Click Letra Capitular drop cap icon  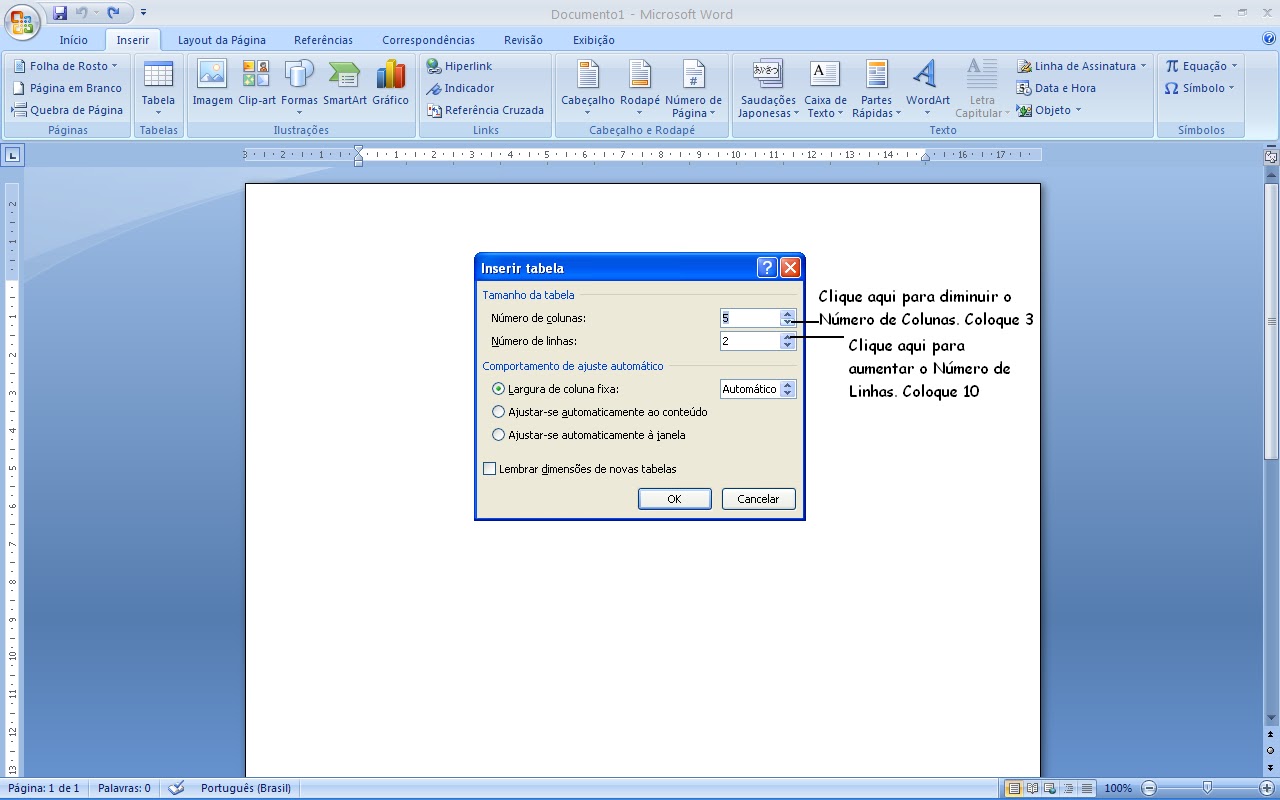click(982, 74)
